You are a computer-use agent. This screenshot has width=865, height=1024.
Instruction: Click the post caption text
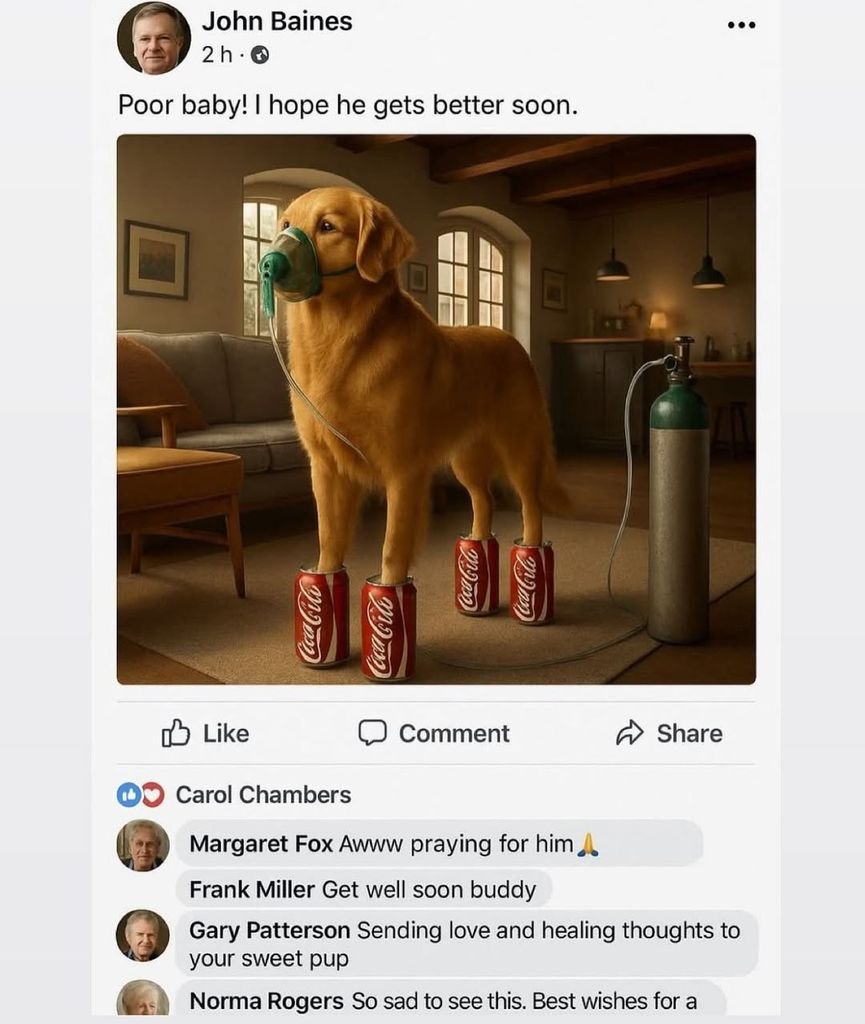point(348,105)
